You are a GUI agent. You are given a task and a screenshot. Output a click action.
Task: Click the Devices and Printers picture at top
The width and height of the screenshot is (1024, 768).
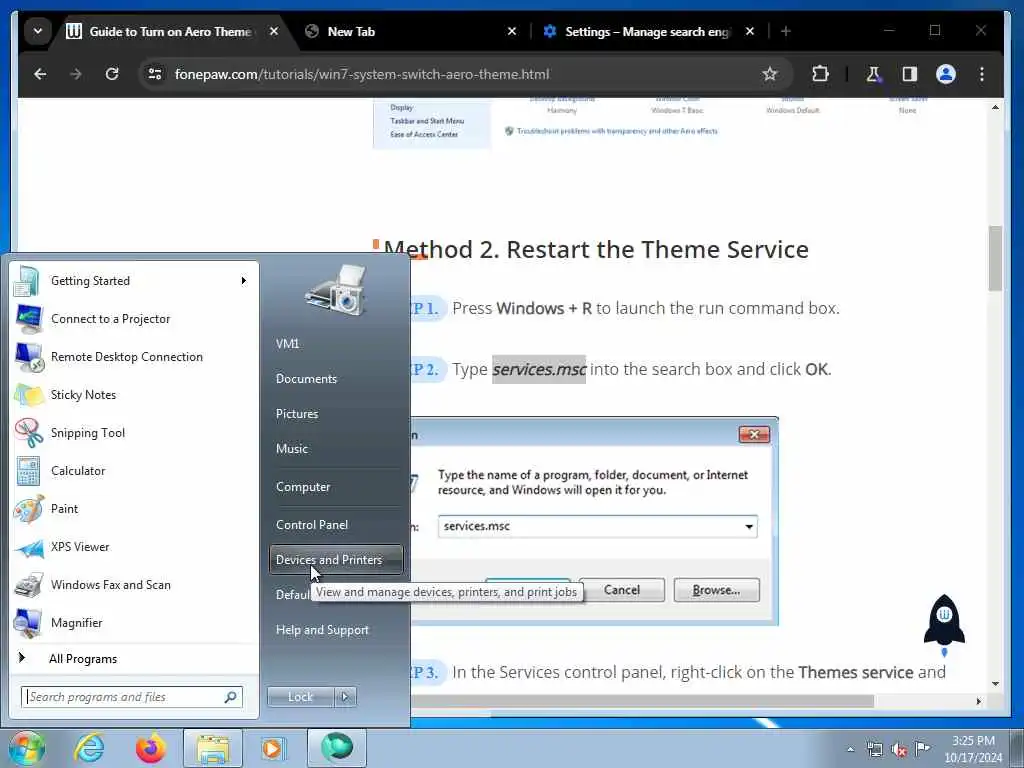(335, 291)
